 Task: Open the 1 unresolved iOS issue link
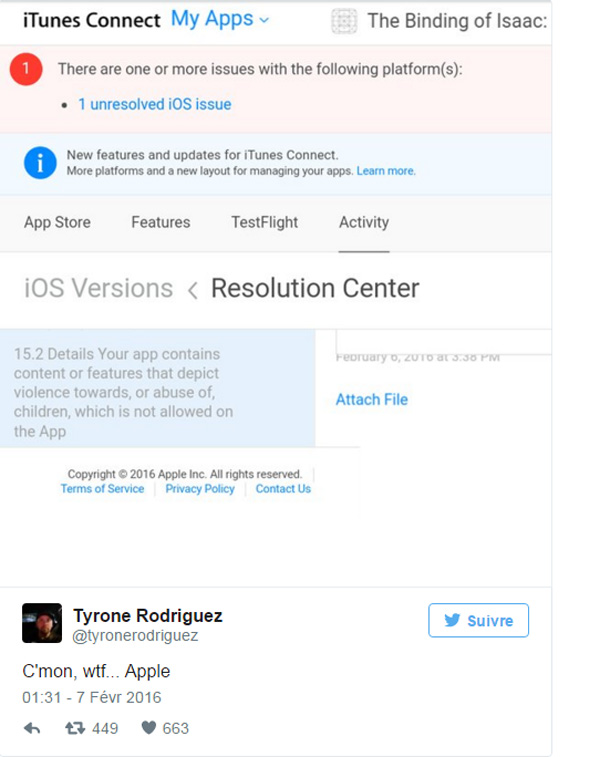[x=155, y=104]
